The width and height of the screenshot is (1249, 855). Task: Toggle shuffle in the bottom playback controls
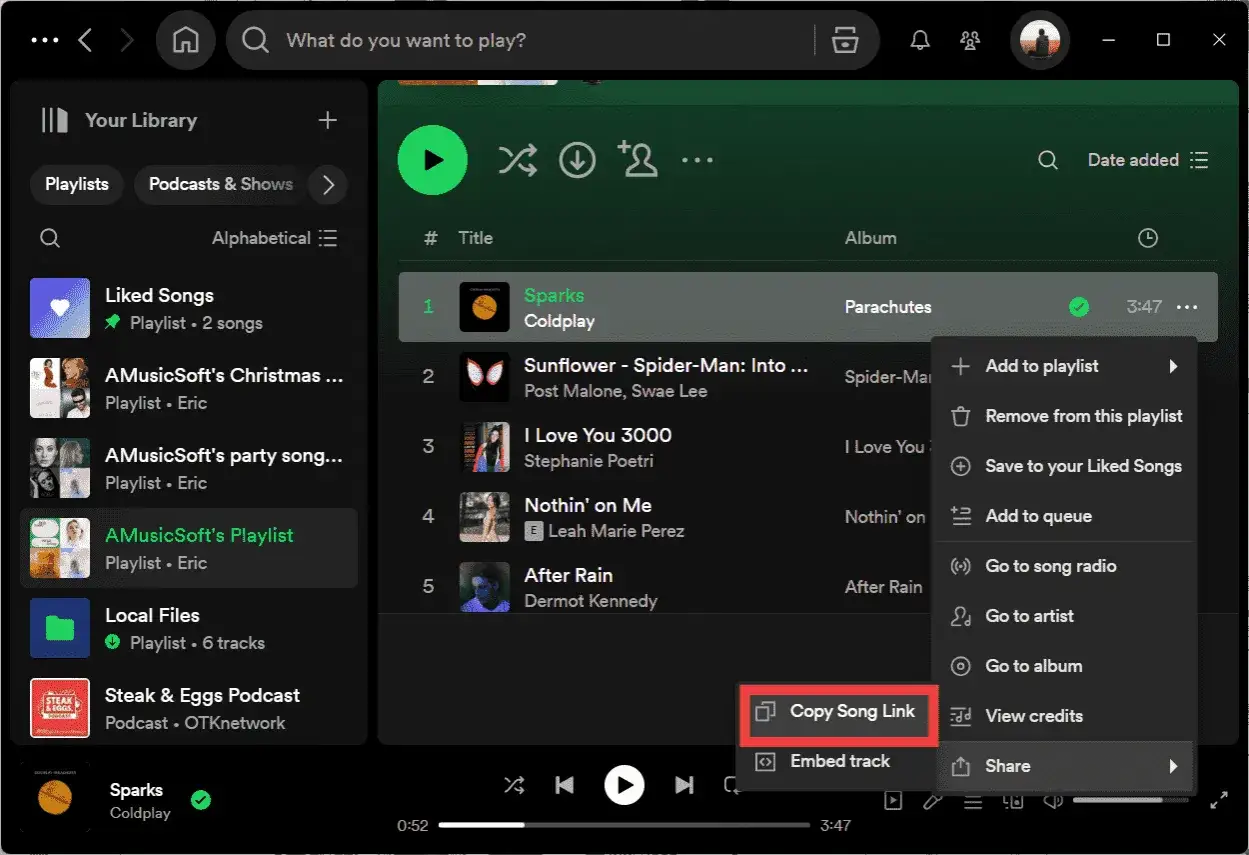click(514, 785)
